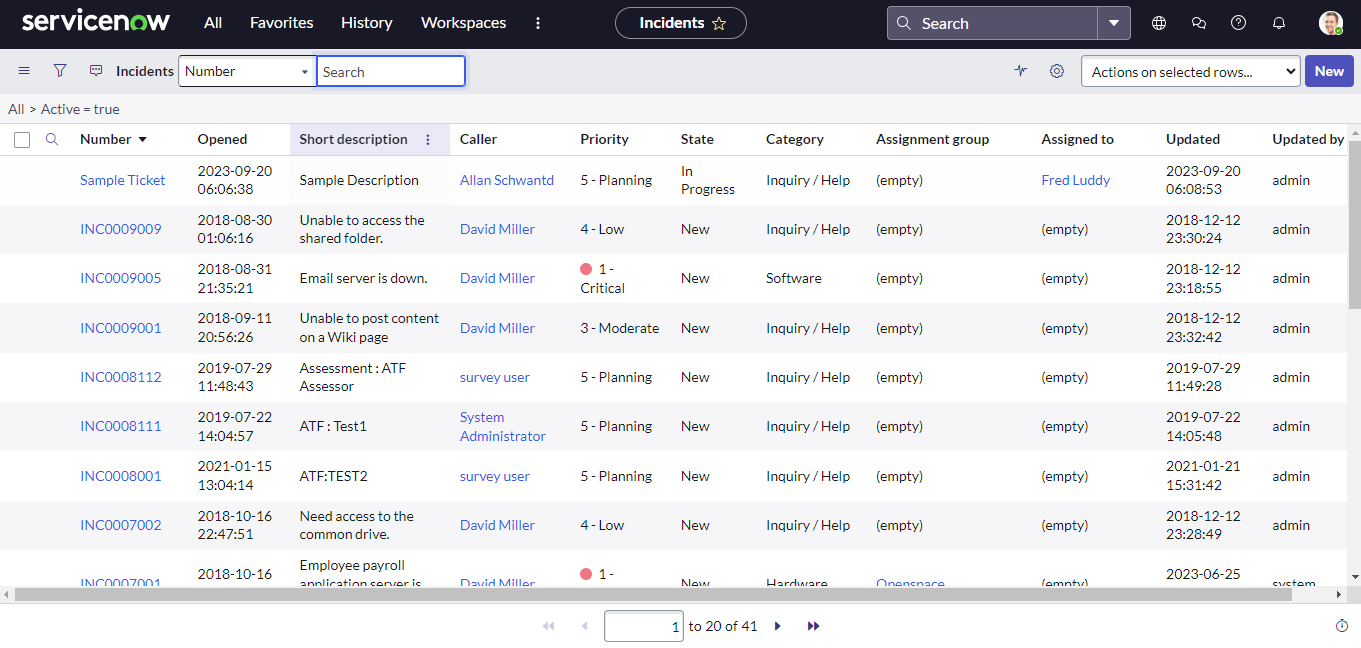Click the horizontal scrollbar under the list
This screenshot has width=1361, height=648.
(650, 595)
